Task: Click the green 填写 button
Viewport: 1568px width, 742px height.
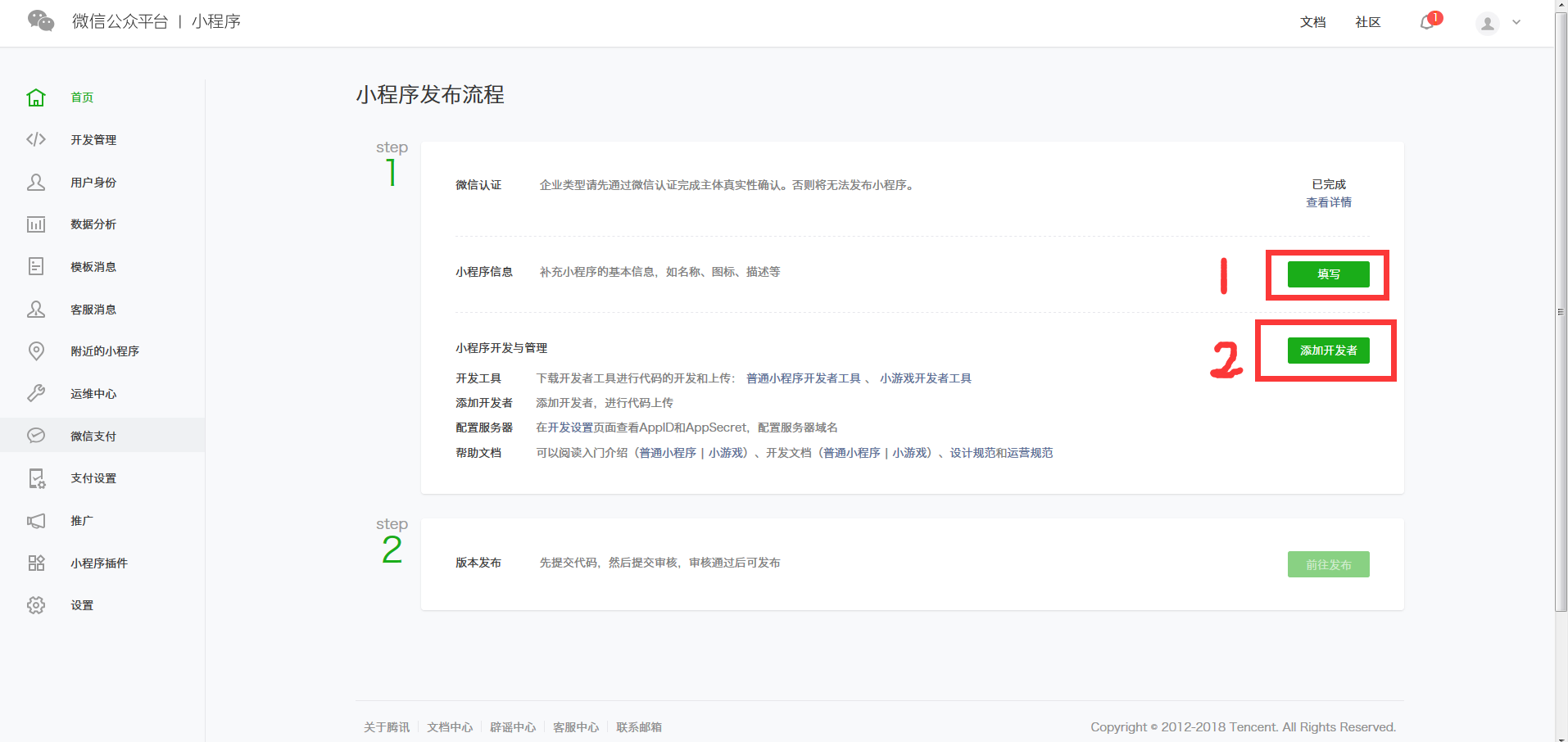Action: point(1329,274)
